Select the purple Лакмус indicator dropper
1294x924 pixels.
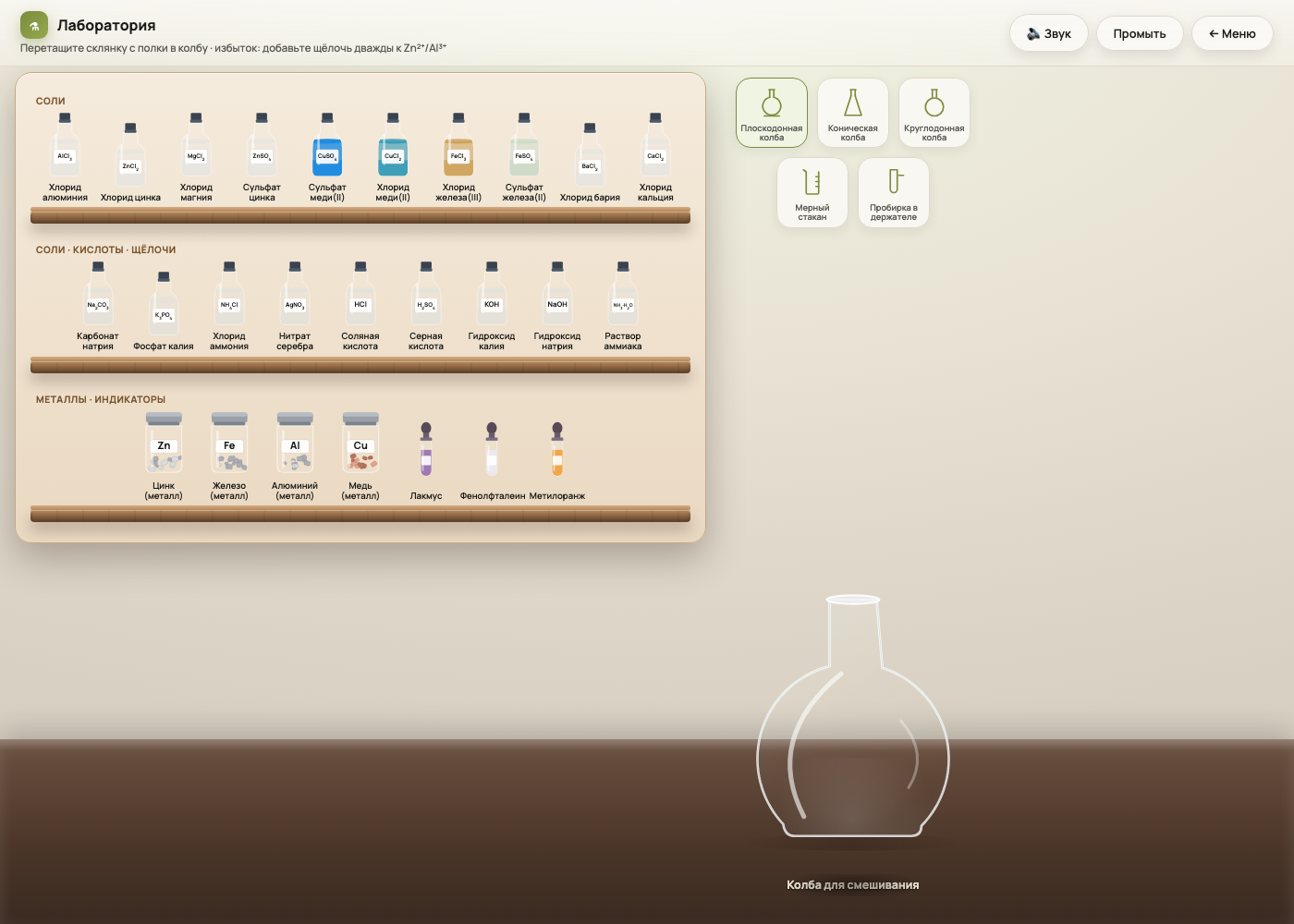(x=426, y=449)
